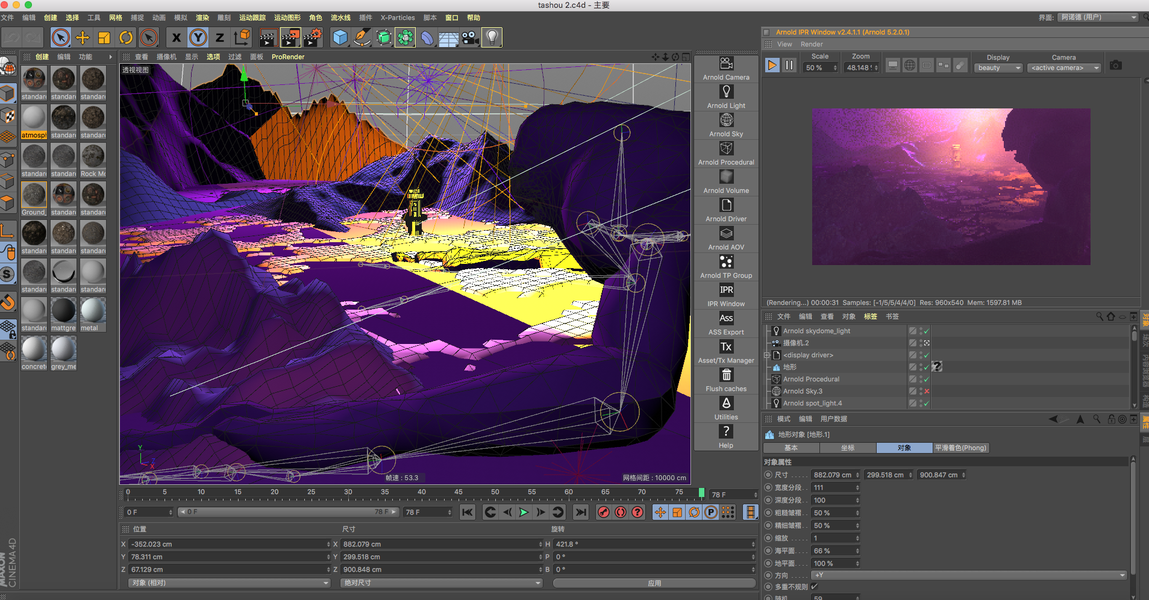The image size is (1149, 600).
Task: Click the green timeline playhead marker
Action: coord(701,493)
